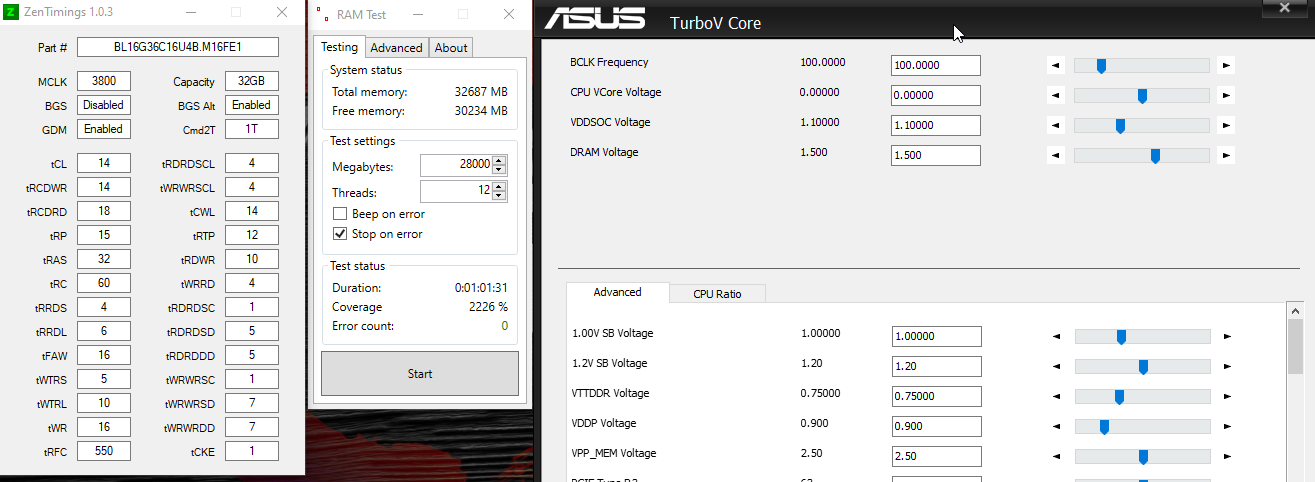
Task: Adjust the VTTDDR Voltage slider handle
Action: pyautogui.click(x=1119, y=397)
